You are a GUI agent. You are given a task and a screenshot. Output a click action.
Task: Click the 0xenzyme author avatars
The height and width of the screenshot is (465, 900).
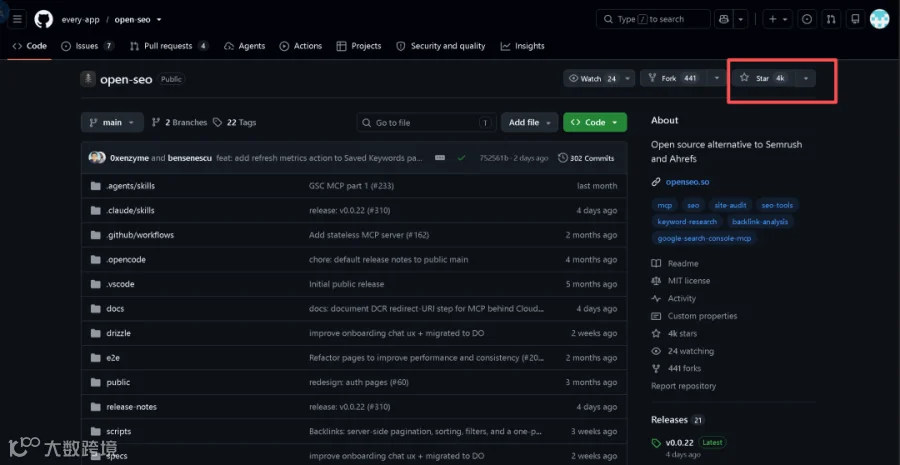(x=97, y=158)
